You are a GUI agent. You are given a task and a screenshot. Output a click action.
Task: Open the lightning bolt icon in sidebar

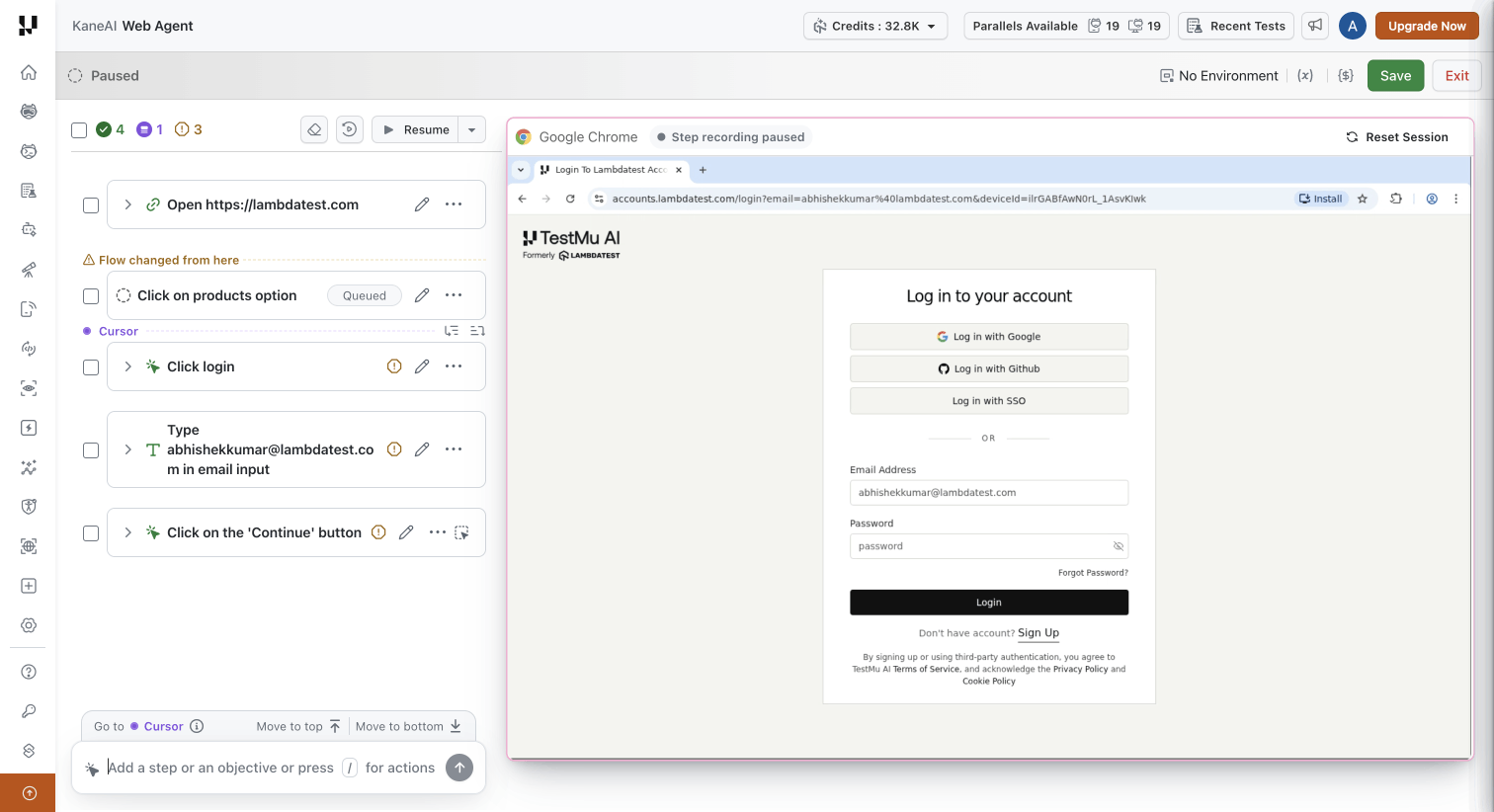click(29, 428)
